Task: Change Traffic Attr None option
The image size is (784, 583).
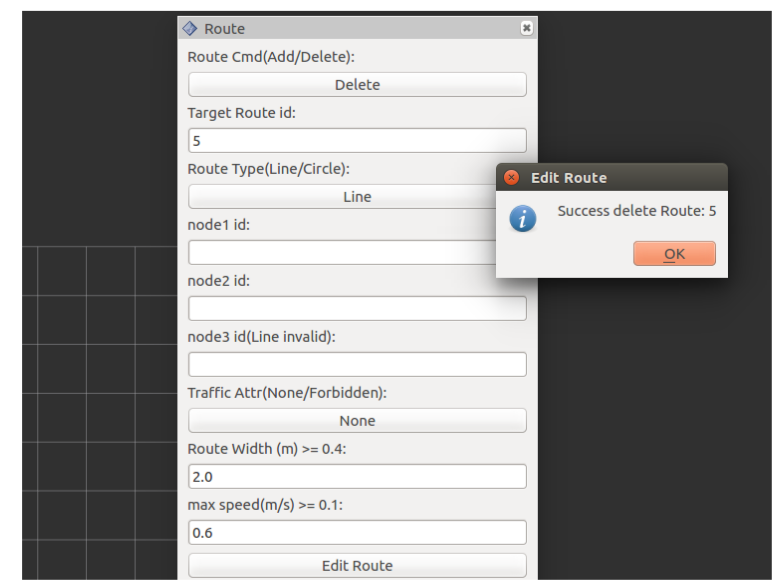Action: coord(357,421)
